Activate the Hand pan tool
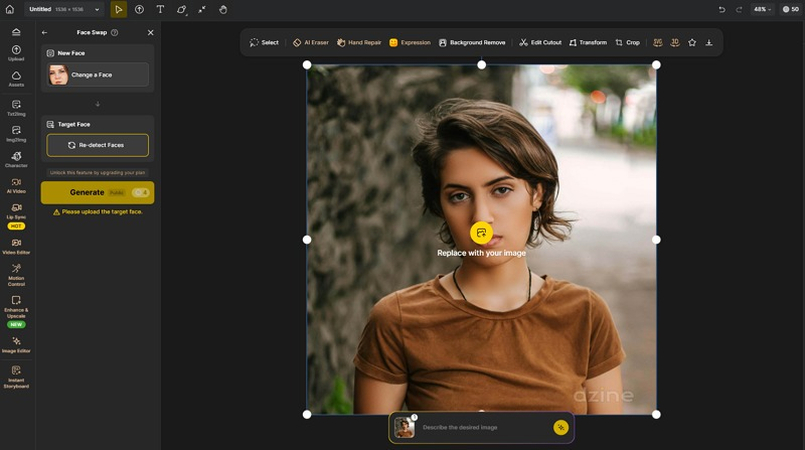This screenshot has height=450, width=805. coord(223,9)
